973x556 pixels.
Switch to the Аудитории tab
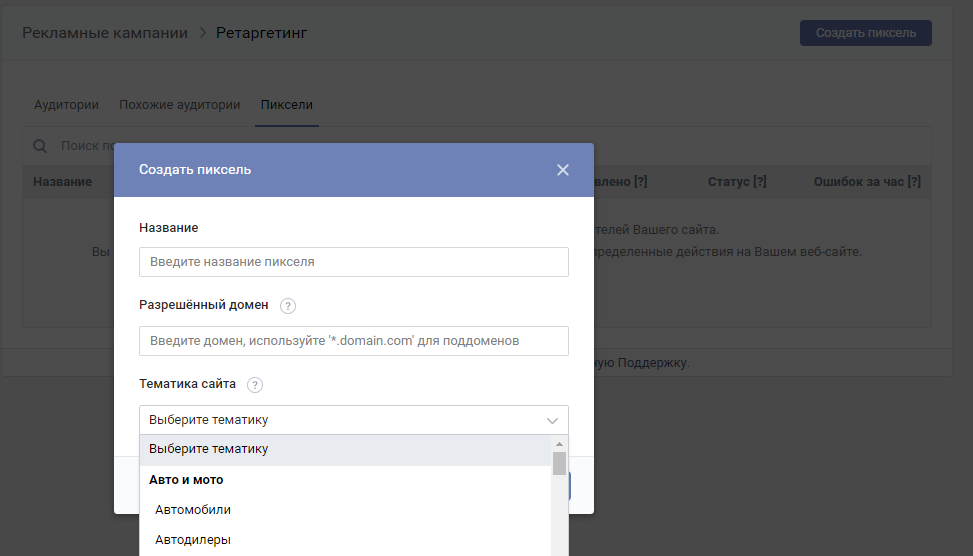[66, 105]
